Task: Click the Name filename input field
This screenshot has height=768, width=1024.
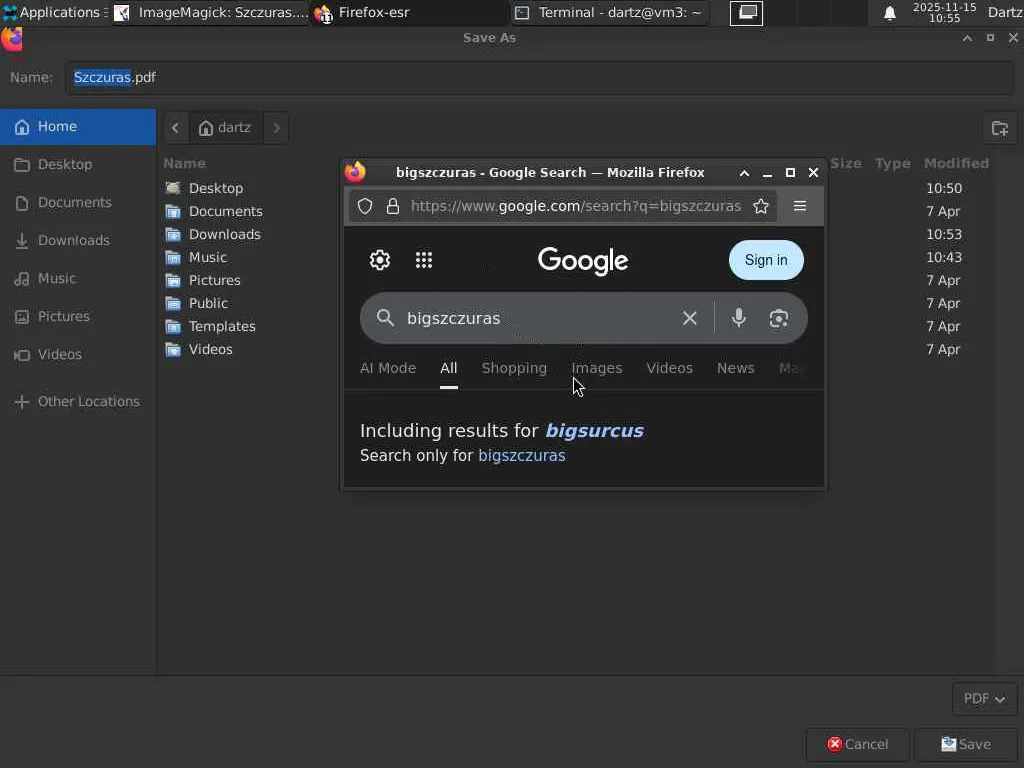Action: point(539,78)
